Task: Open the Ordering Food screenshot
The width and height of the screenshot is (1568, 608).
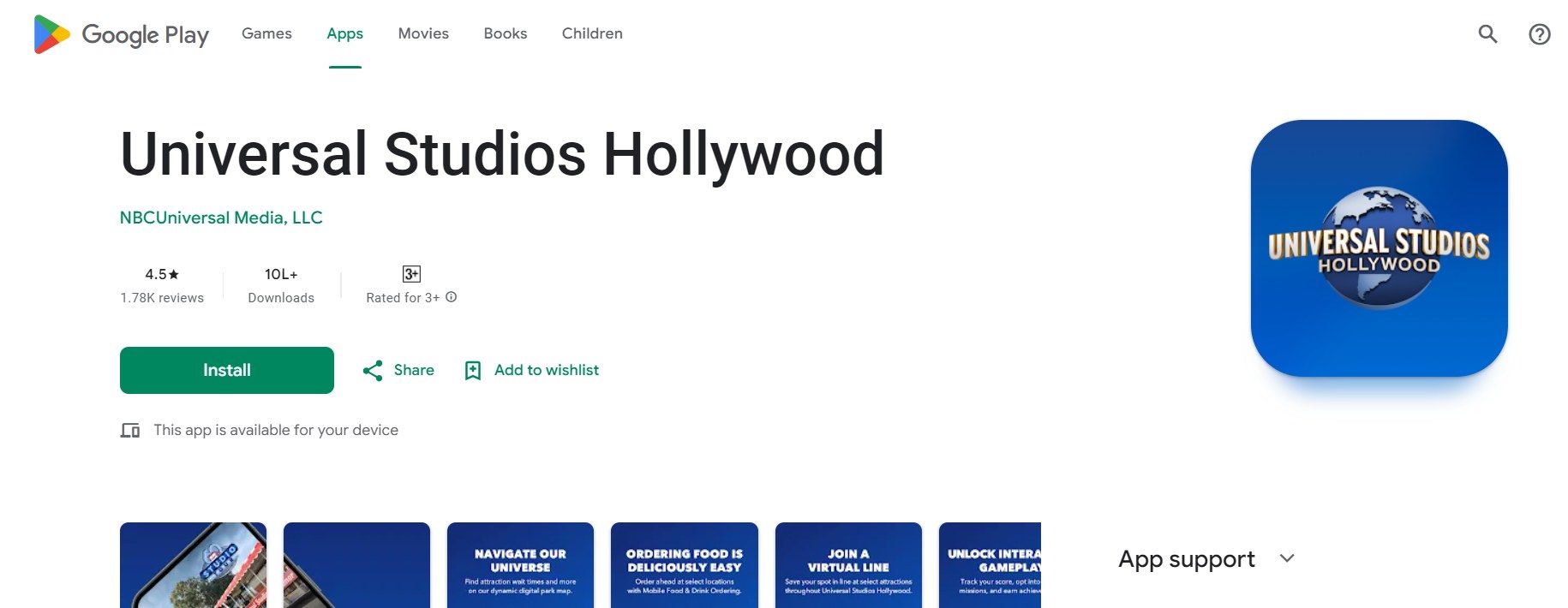Action: 685,565
